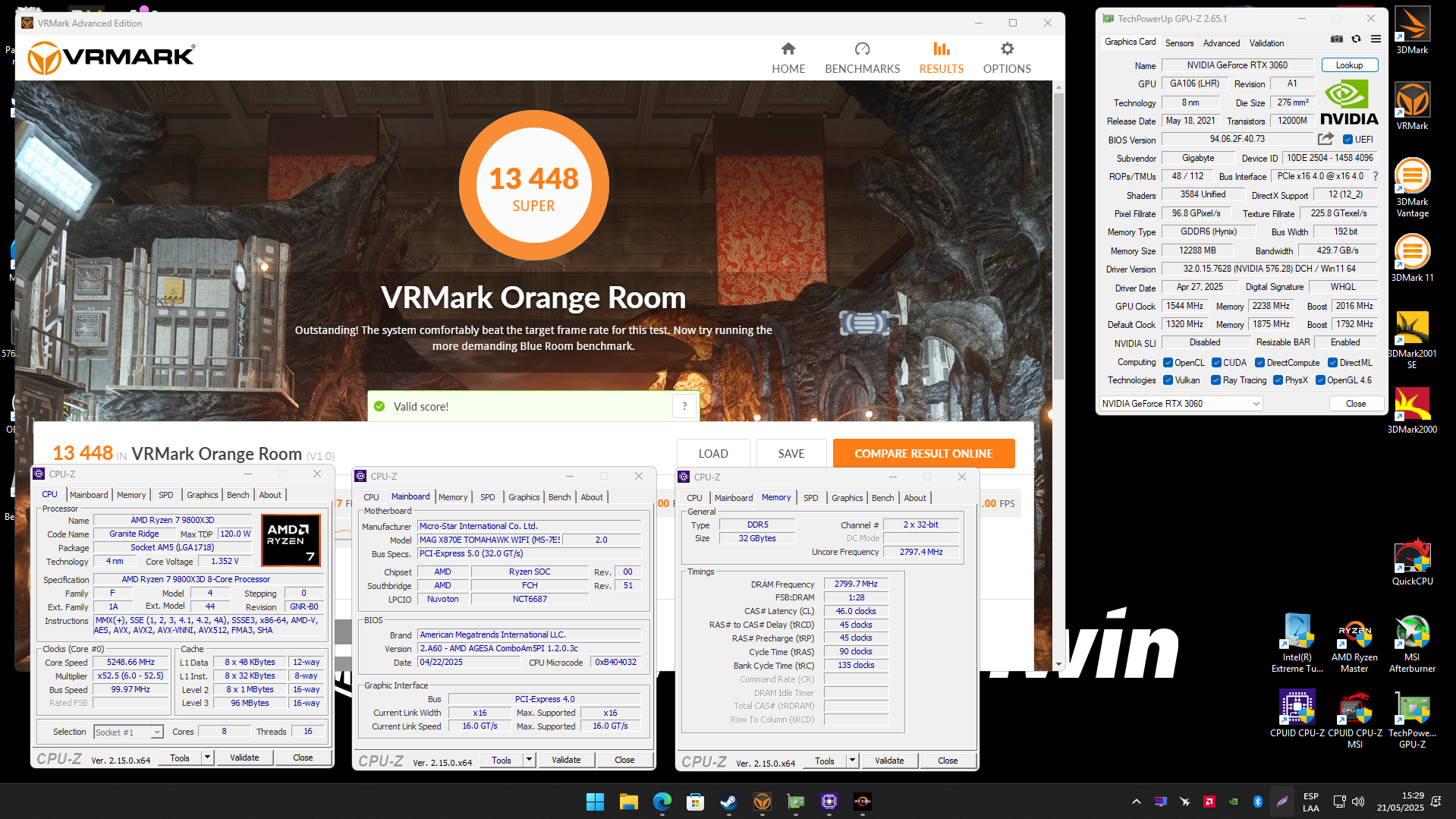Click ESP LAA language indicator

point(1310,802)
